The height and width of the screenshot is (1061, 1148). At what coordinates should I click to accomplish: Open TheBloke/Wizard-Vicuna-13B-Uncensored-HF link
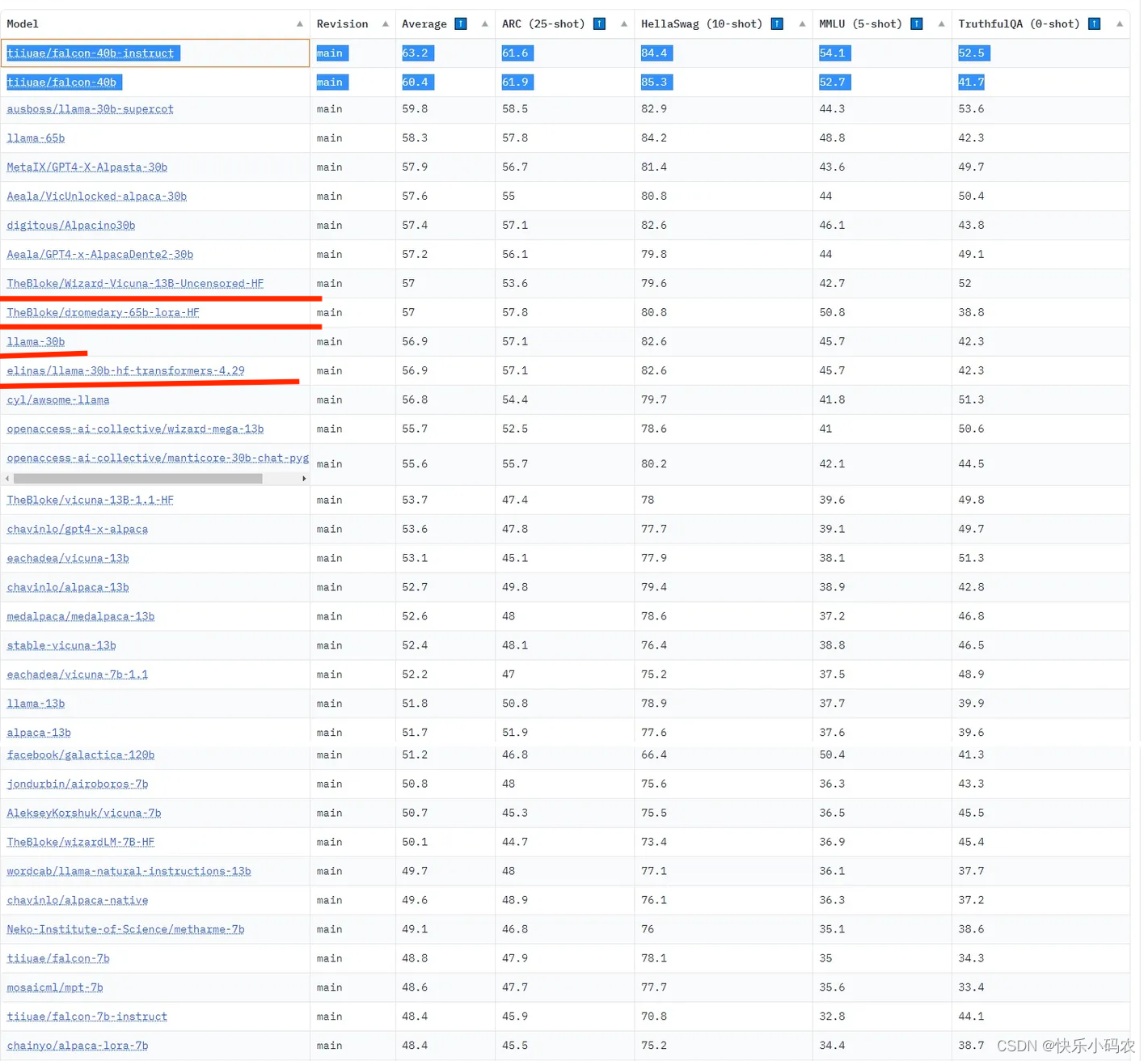coord(135,284)
